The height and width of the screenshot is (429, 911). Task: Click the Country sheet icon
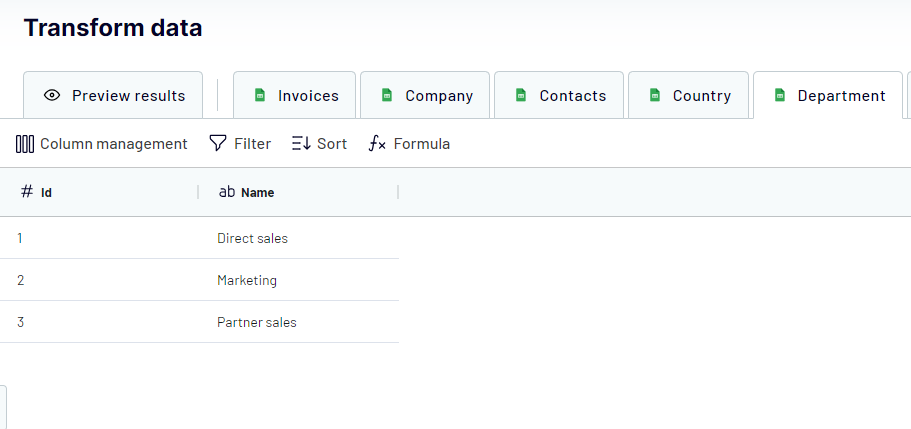click(654, 96)
